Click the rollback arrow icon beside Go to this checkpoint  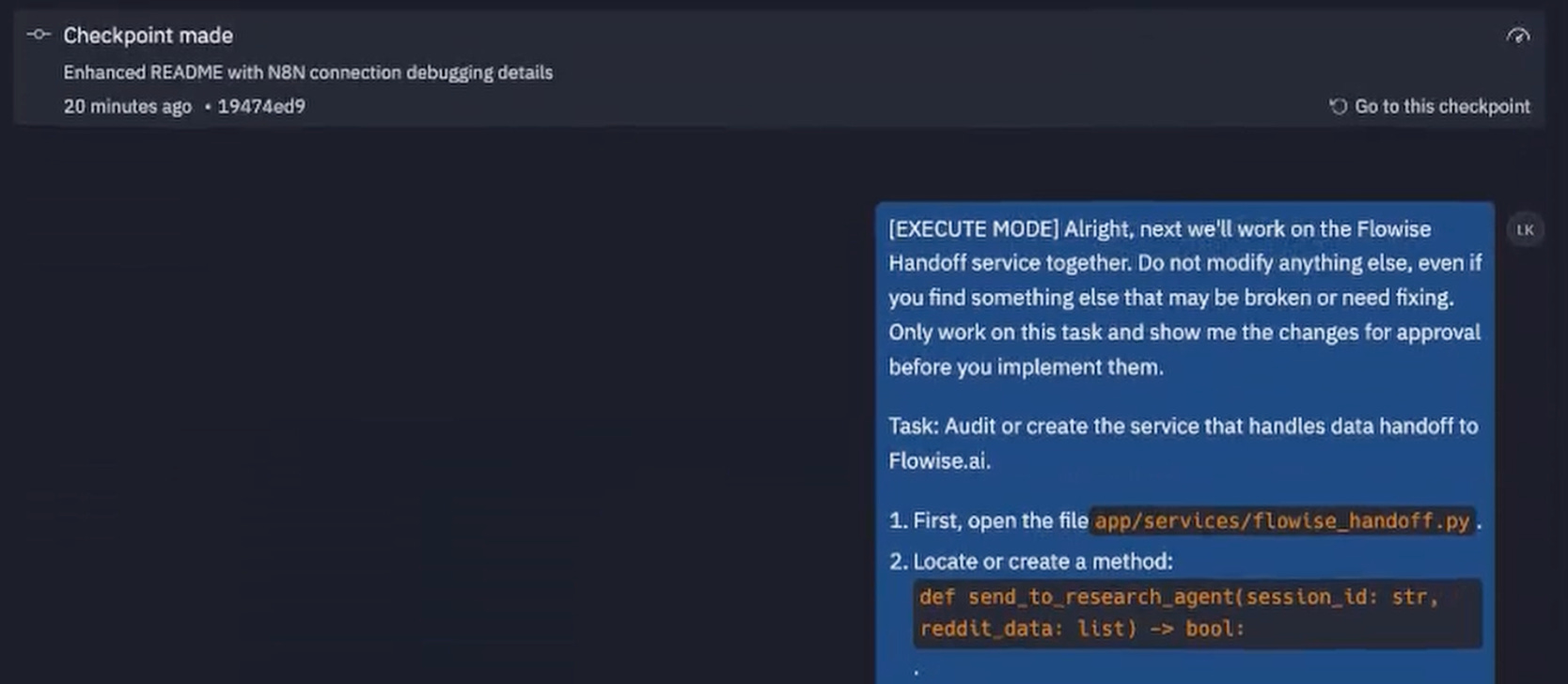(x=1339, y=106)
